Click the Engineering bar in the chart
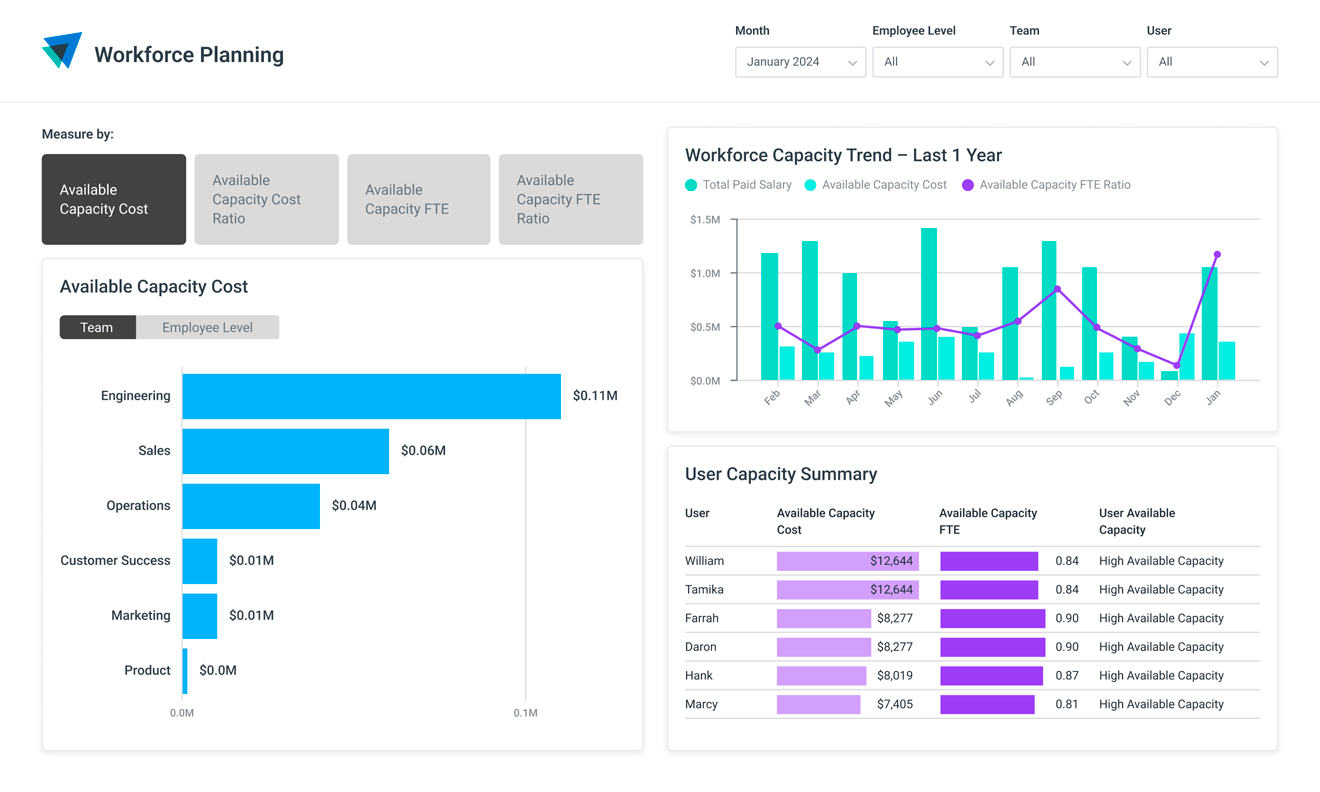Image resolution: width=1320 pixels, height=792 pixels. (x=370, y=395)
